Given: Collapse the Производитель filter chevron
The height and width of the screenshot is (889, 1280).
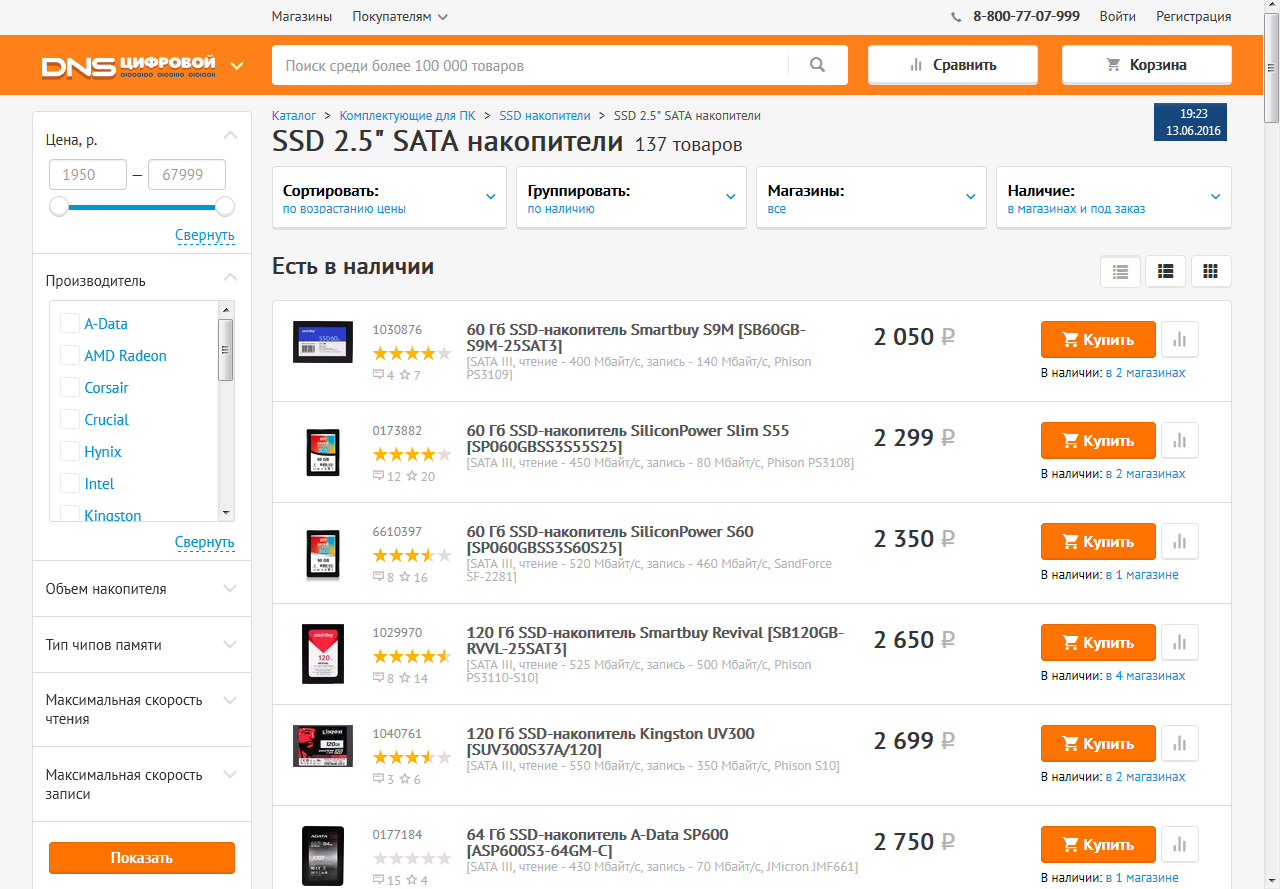Looking at the screenshot, I should point(230,277).
